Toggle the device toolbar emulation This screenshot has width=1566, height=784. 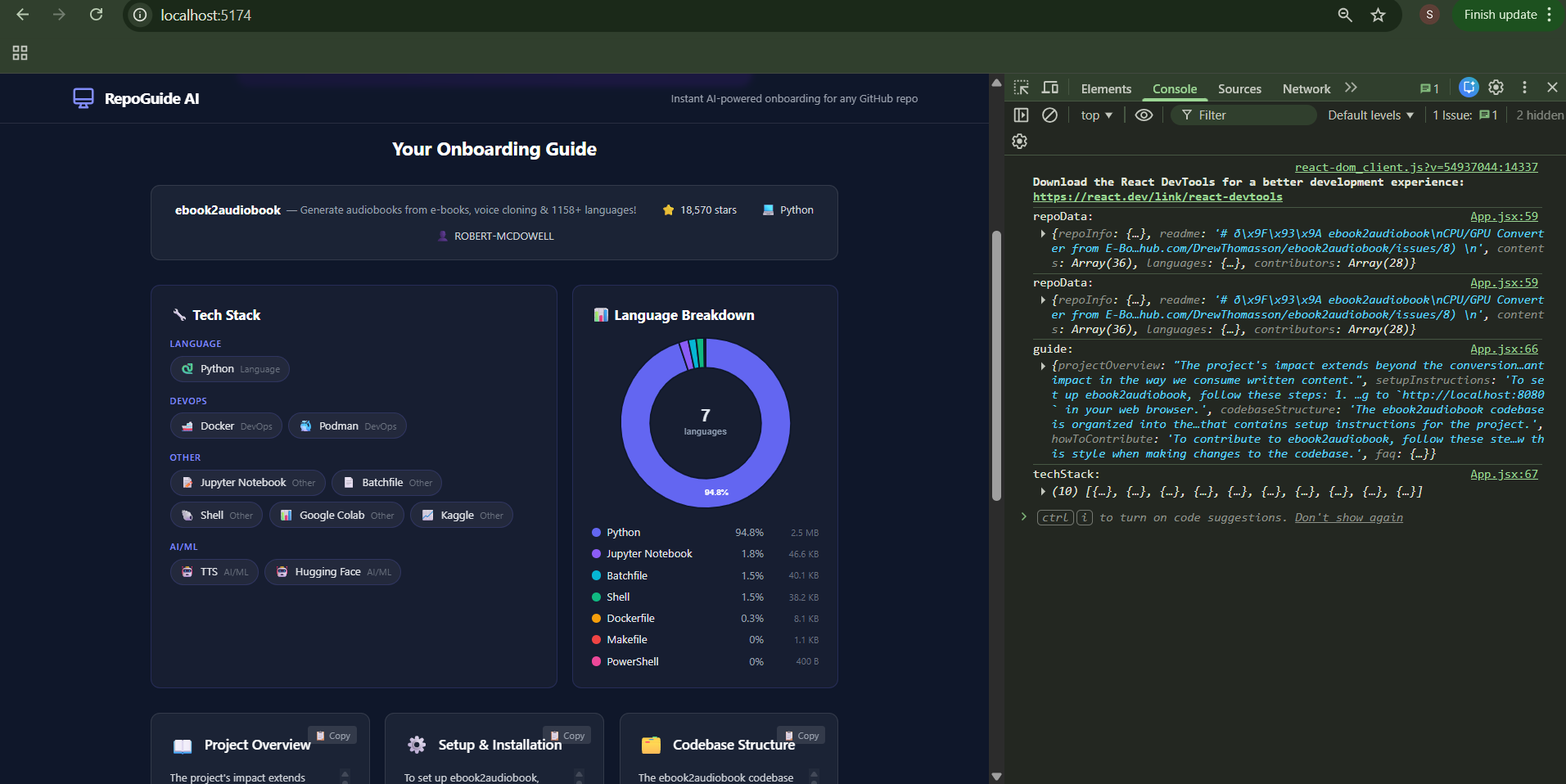click(1050, 88)
